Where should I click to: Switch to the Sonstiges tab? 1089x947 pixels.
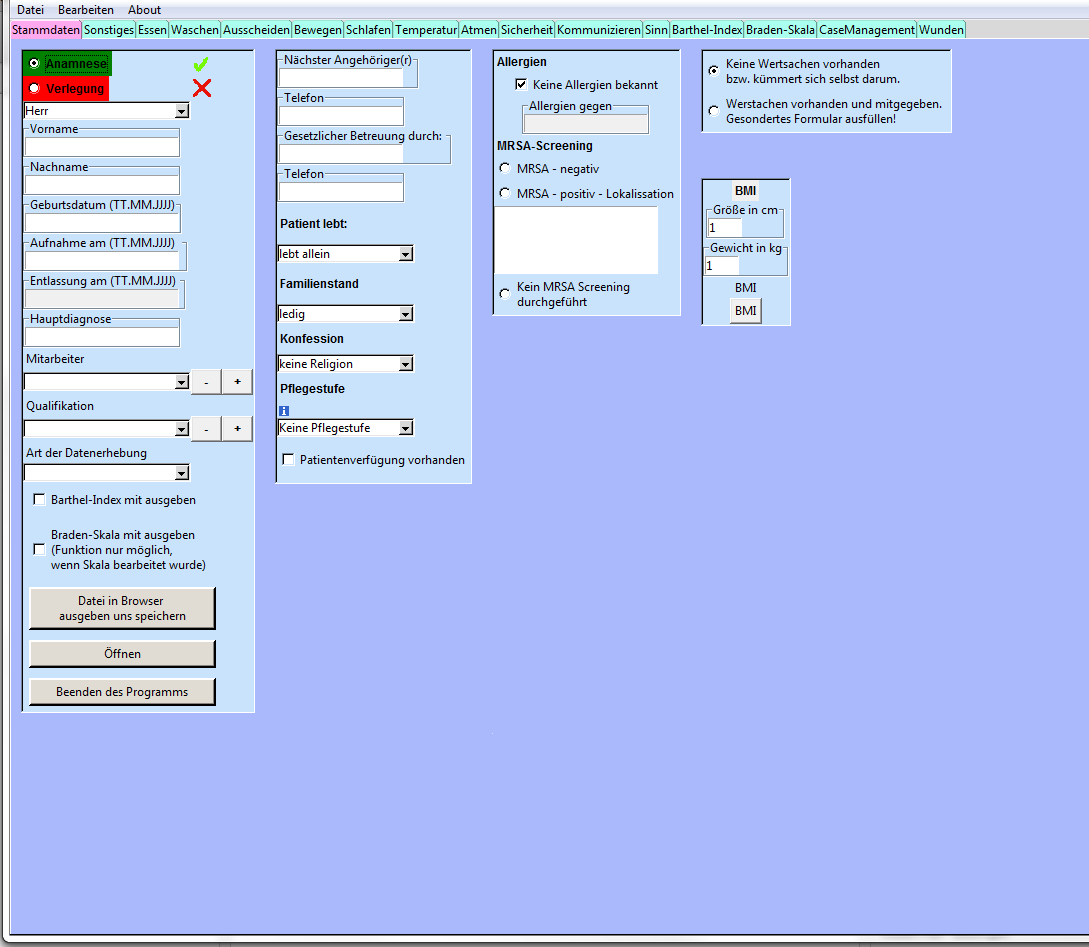pyautogui.click(x=109, y=30)
